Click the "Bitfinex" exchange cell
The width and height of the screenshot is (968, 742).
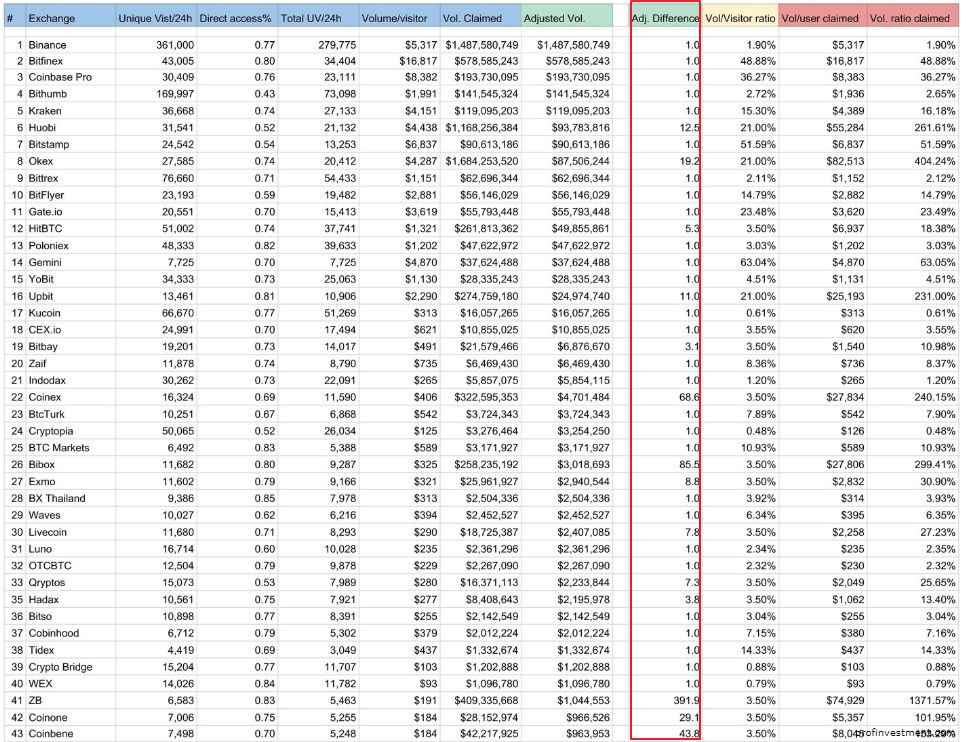(46, 61)
